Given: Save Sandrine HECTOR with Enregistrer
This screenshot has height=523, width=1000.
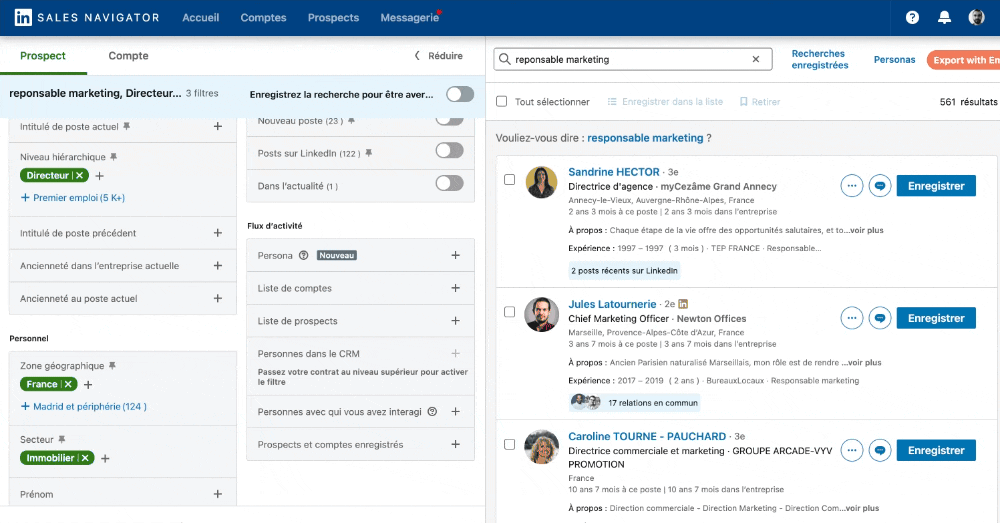Looking at the screenshot, I should tap(936, 186).
